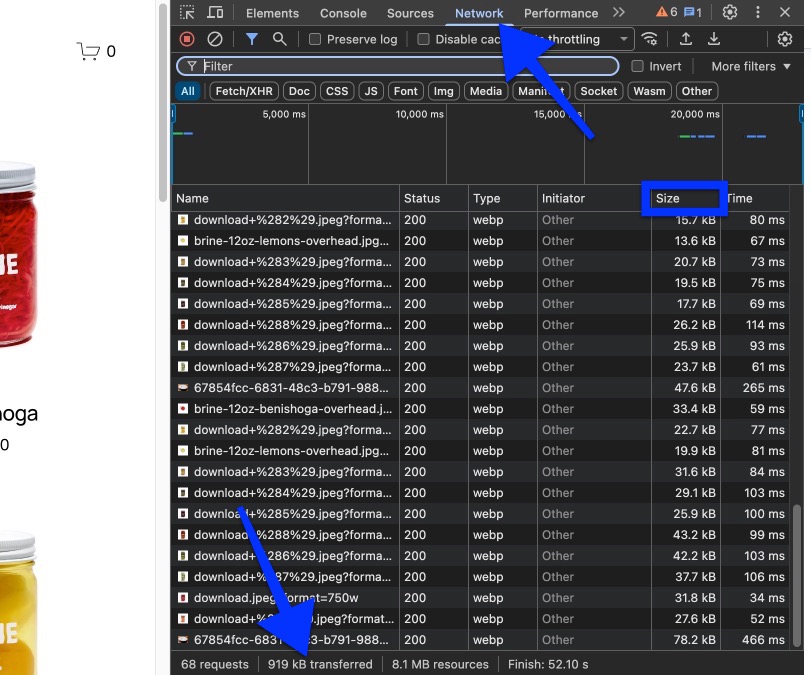Click the Export HAR download icon
This screenshot has height=675, width=811.
point(714,39)
